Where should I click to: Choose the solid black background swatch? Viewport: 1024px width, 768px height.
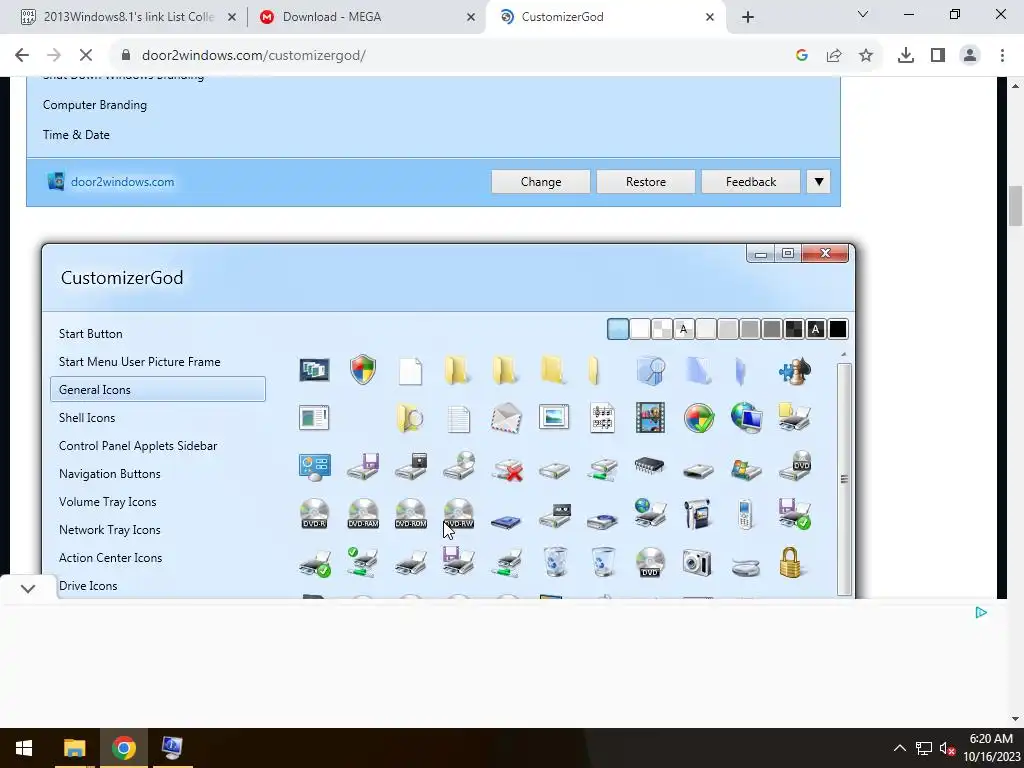[838, 329]
